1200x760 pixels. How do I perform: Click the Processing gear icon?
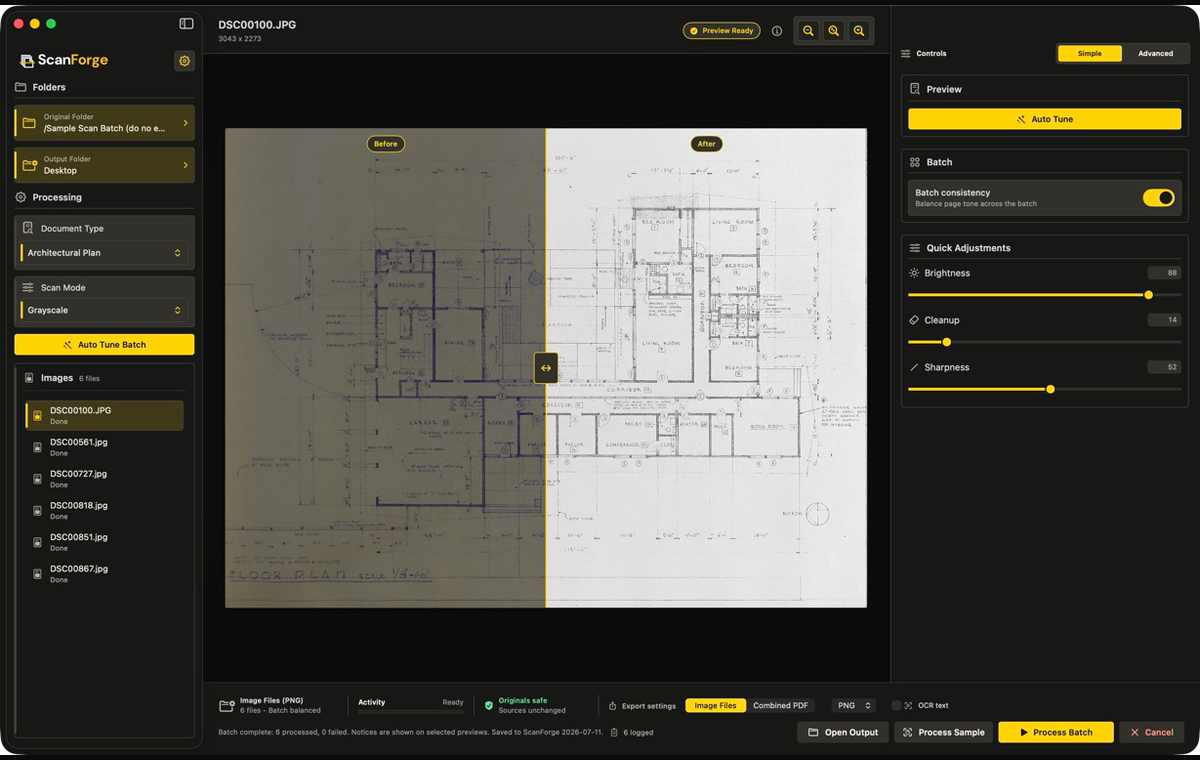(x=21, y=197)
